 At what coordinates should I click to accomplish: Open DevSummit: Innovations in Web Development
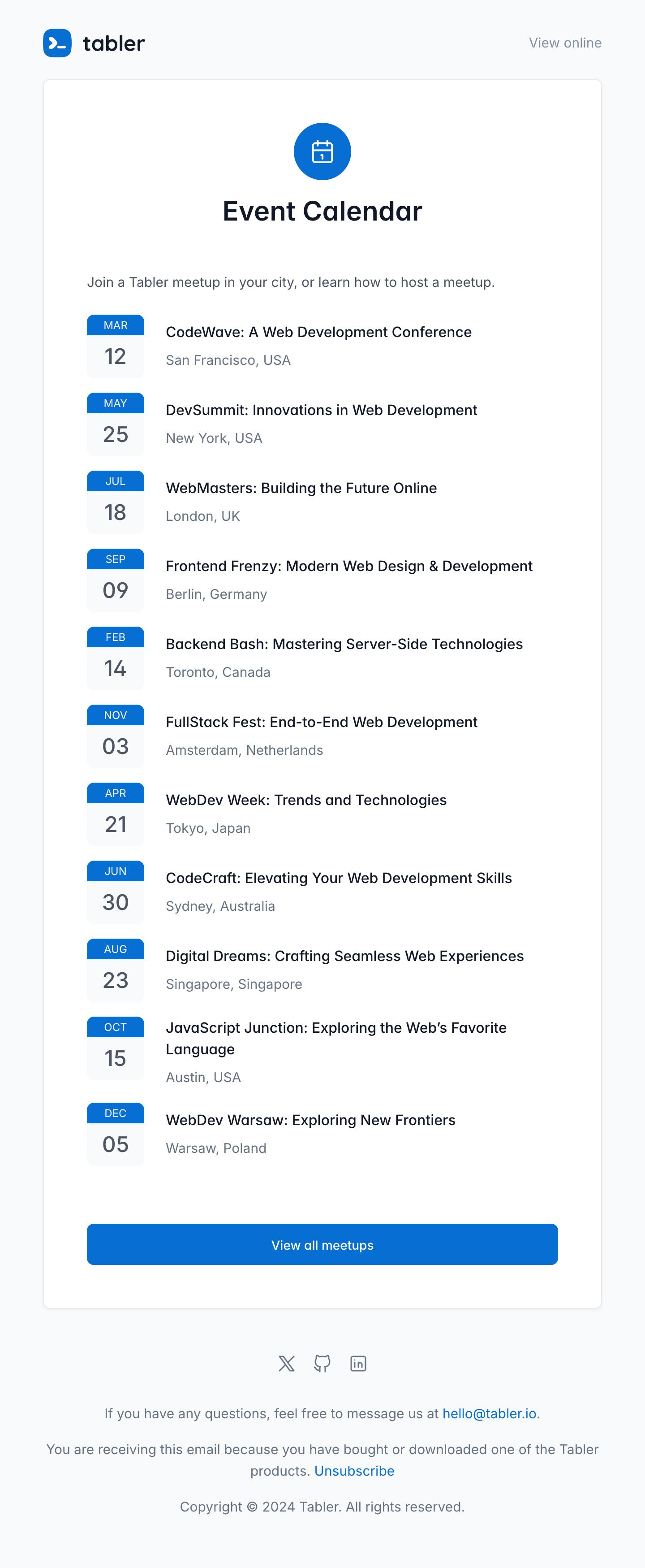[321, 410]
